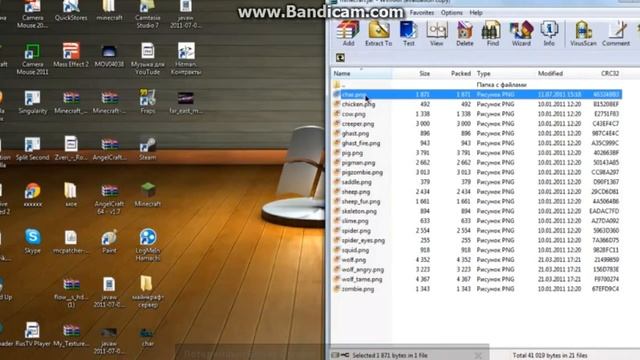Select cow.png in the archive list
The height and width of the screenshot is (360, 640).
coord(477,114)
